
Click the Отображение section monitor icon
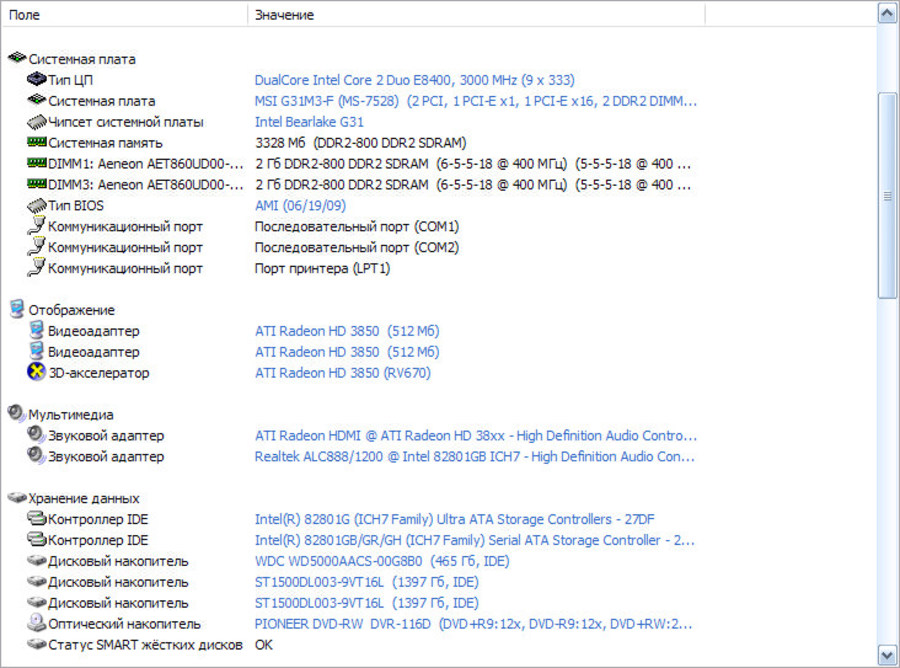pyautogui.click(x=17, y=309)
